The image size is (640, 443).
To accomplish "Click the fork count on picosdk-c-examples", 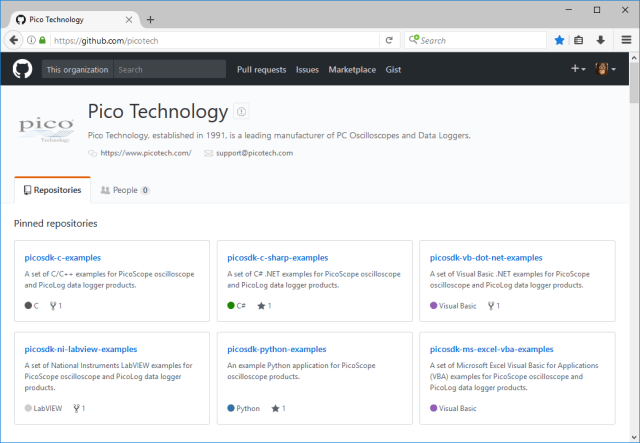I will coord(56,305).
